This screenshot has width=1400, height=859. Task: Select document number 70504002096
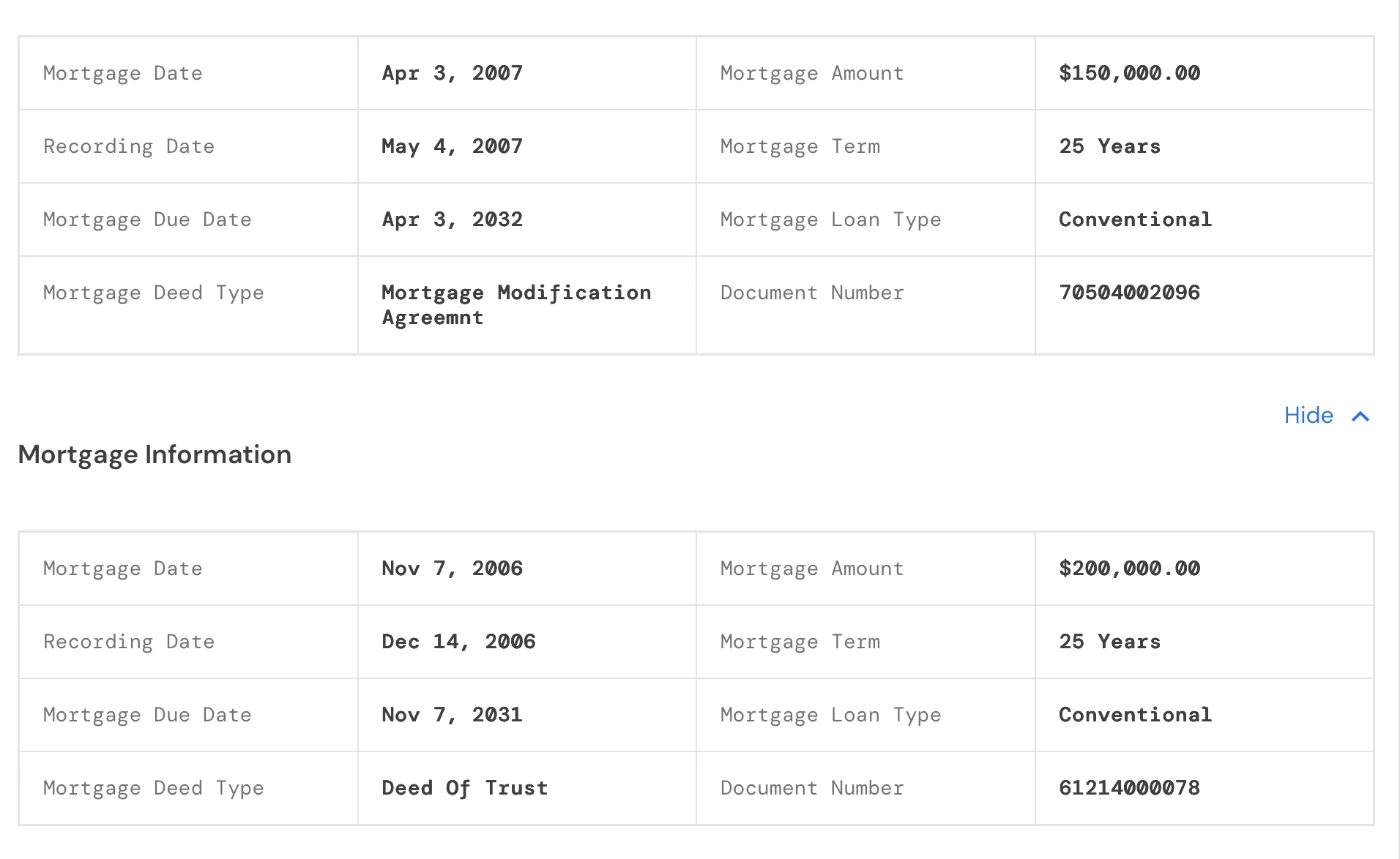click(x=1129, y=292)
